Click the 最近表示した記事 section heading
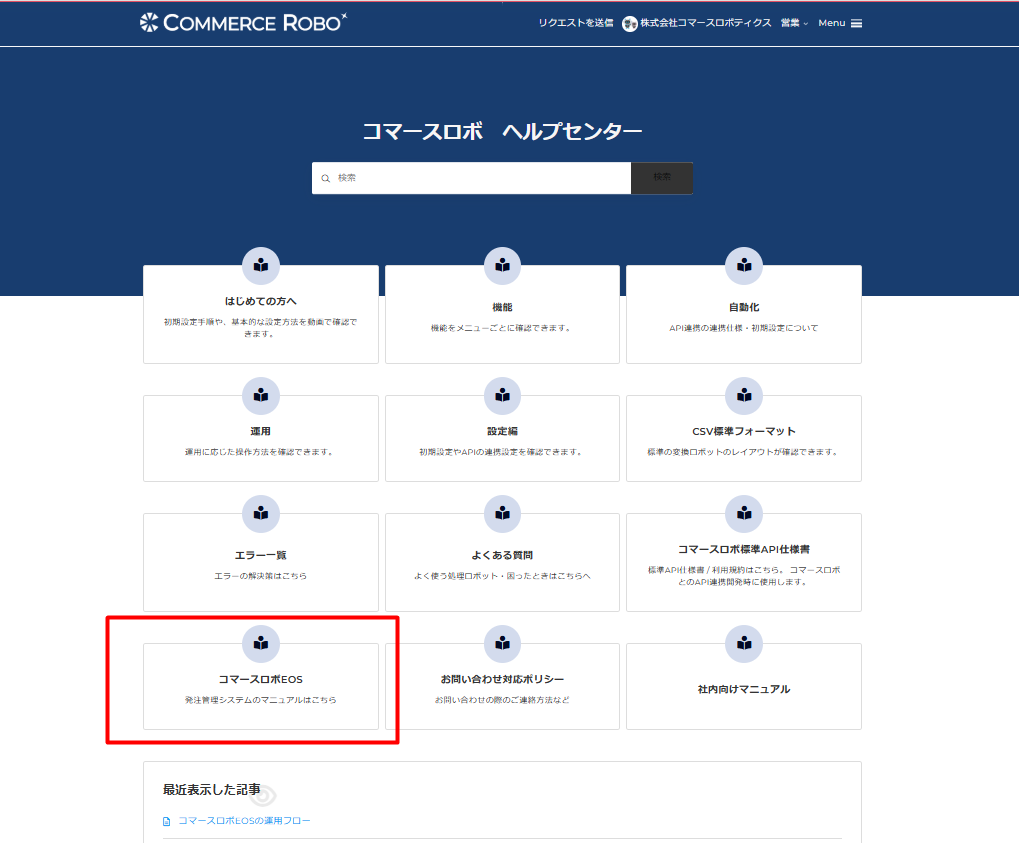Viewport: 1019px width, 843px height. coord(212,790)
